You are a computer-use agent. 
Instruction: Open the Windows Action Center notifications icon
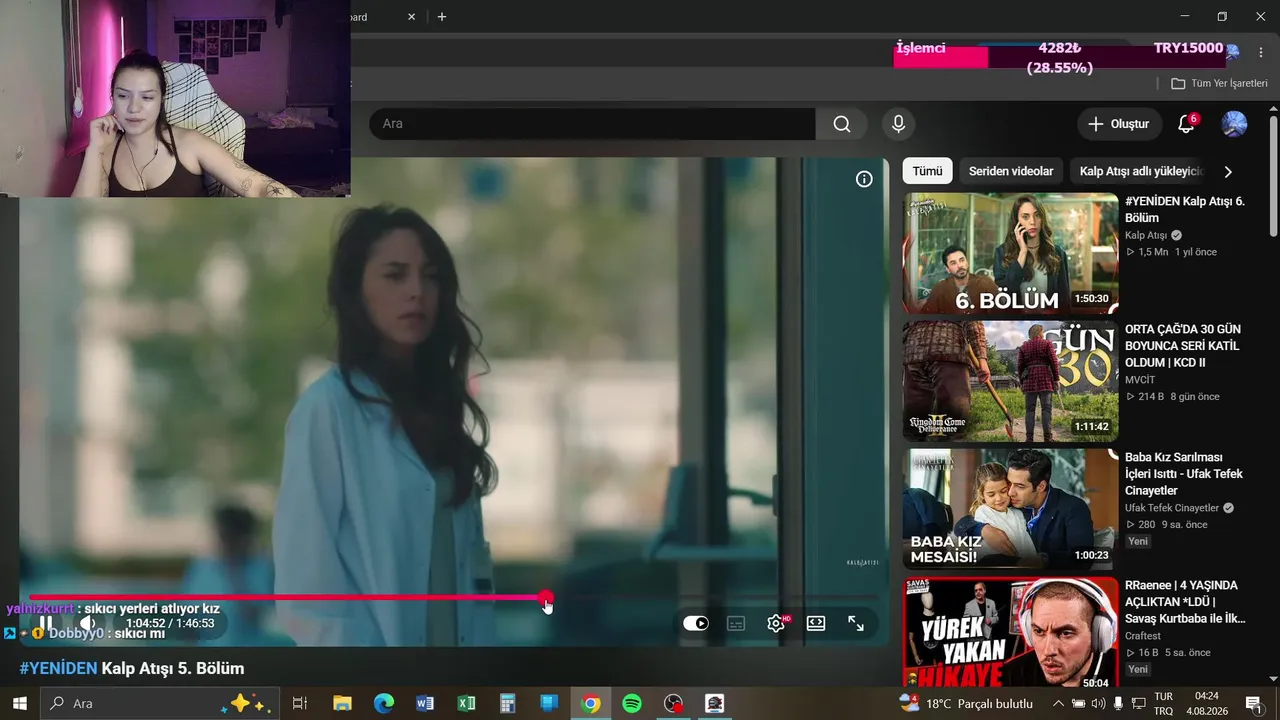[1253, 703]
